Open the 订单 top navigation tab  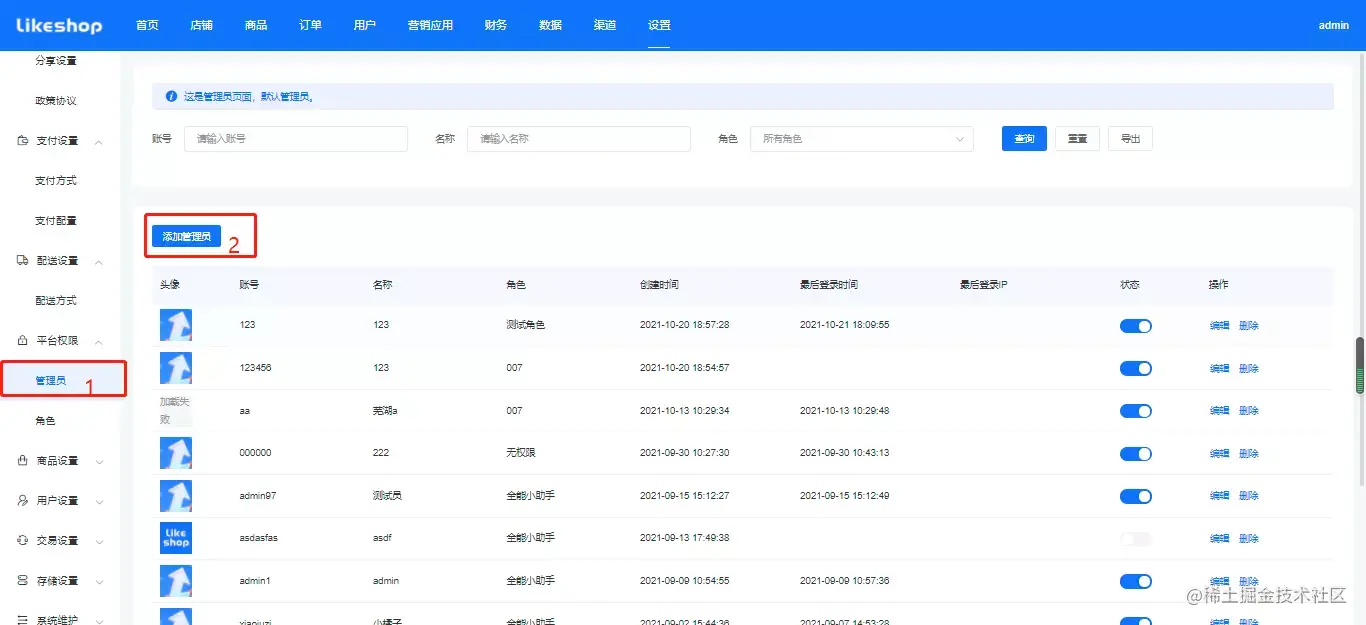(310, 25)
